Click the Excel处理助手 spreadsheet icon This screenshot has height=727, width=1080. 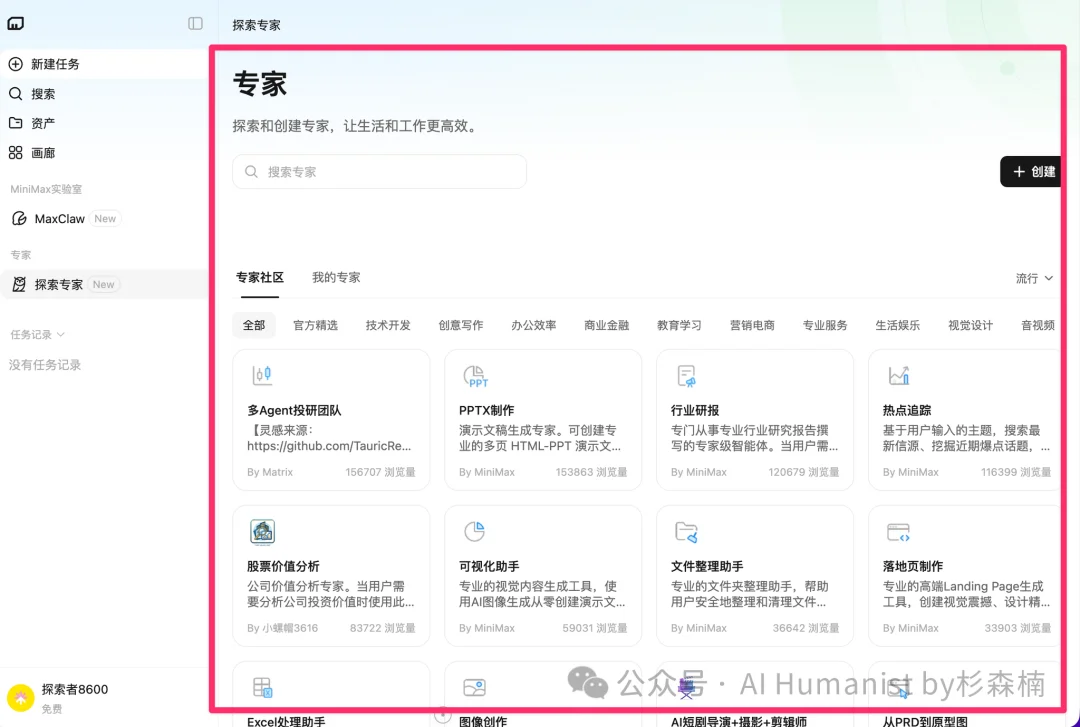coord(262,686)
